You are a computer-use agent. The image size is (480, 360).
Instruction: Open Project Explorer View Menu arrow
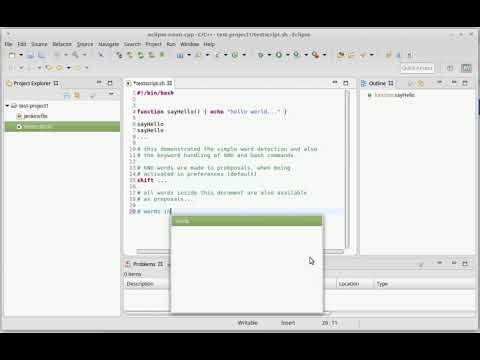click(x=111, y=94)
